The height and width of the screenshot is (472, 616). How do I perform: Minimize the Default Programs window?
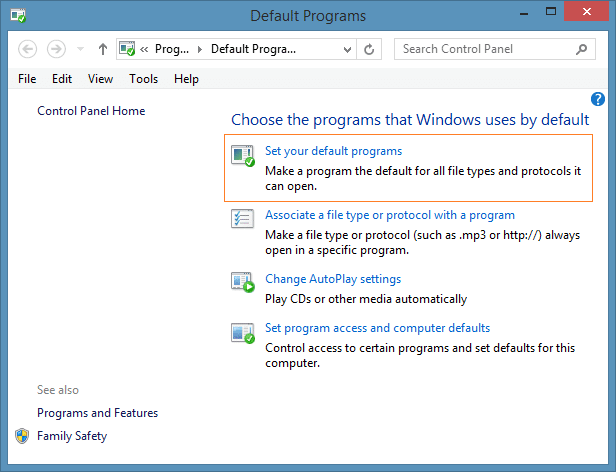tap(524, 13)
